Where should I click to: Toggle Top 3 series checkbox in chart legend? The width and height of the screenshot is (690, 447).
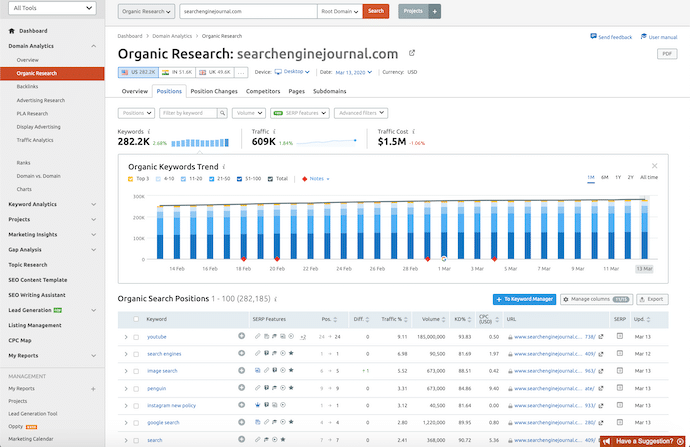(x=130, y=179)
